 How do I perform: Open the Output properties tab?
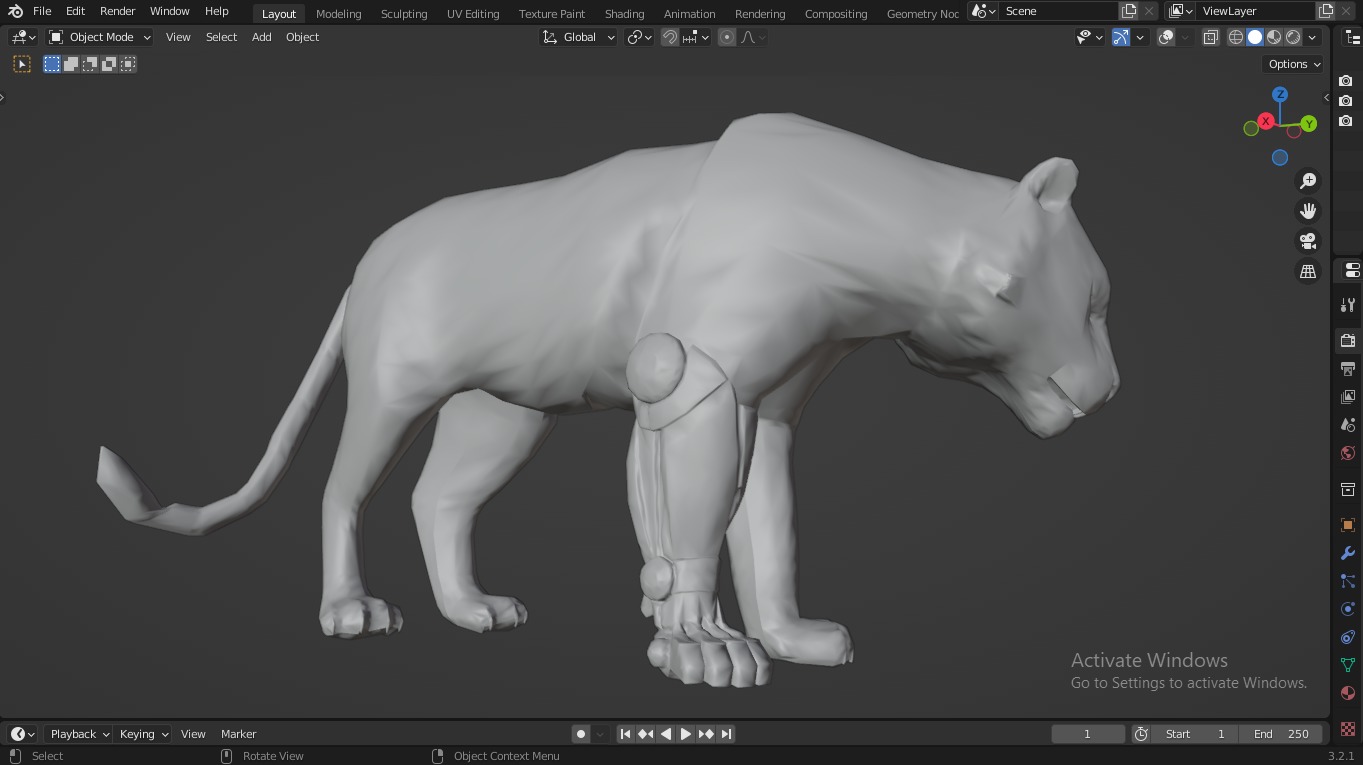[x=1348, y=369]
